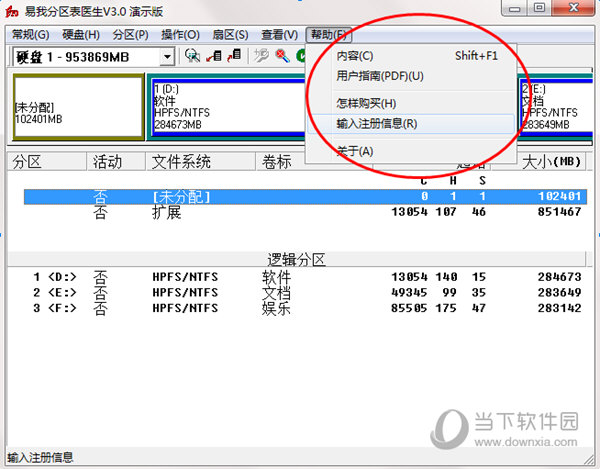The image size is (600, 469).
Task: Select 关于(A) in the help menu
Action: point(354,151)
